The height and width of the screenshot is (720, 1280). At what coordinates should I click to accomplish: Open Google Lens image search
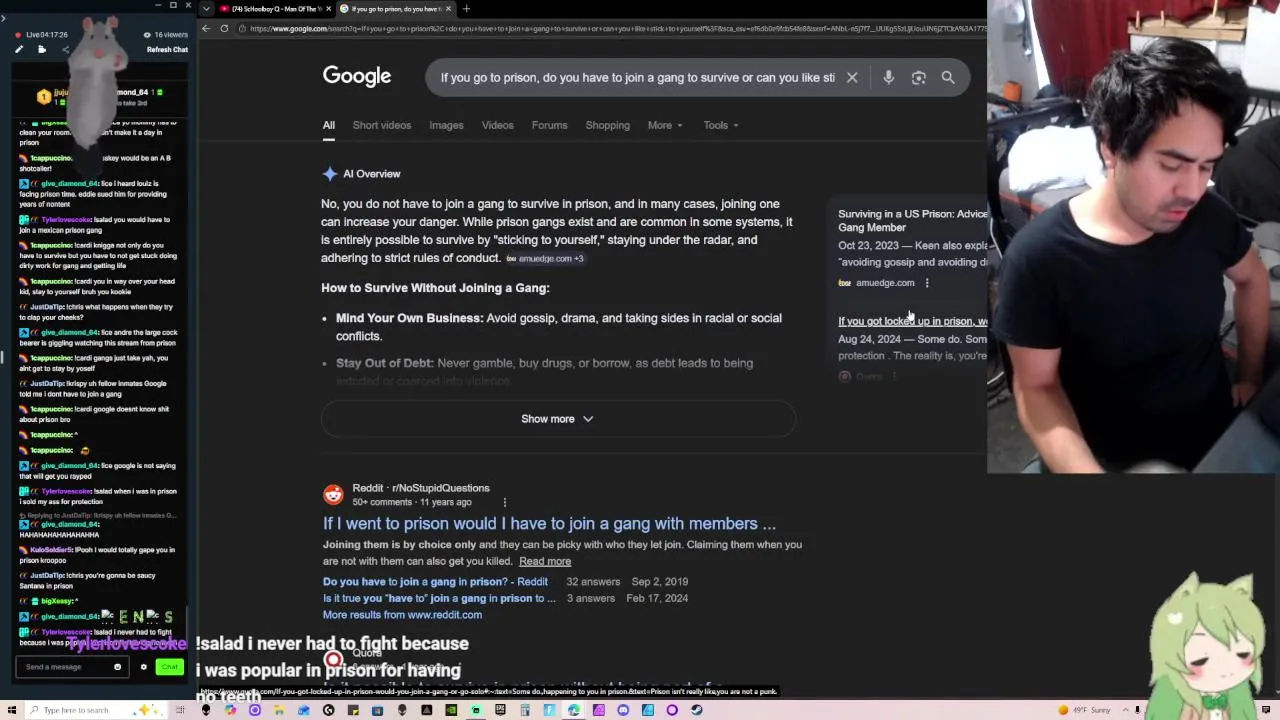[918, 77]
